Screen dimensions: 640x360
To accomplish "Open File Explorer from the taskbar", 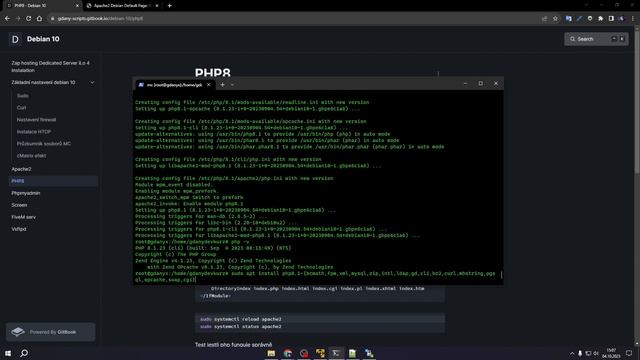I will point(271,353).
